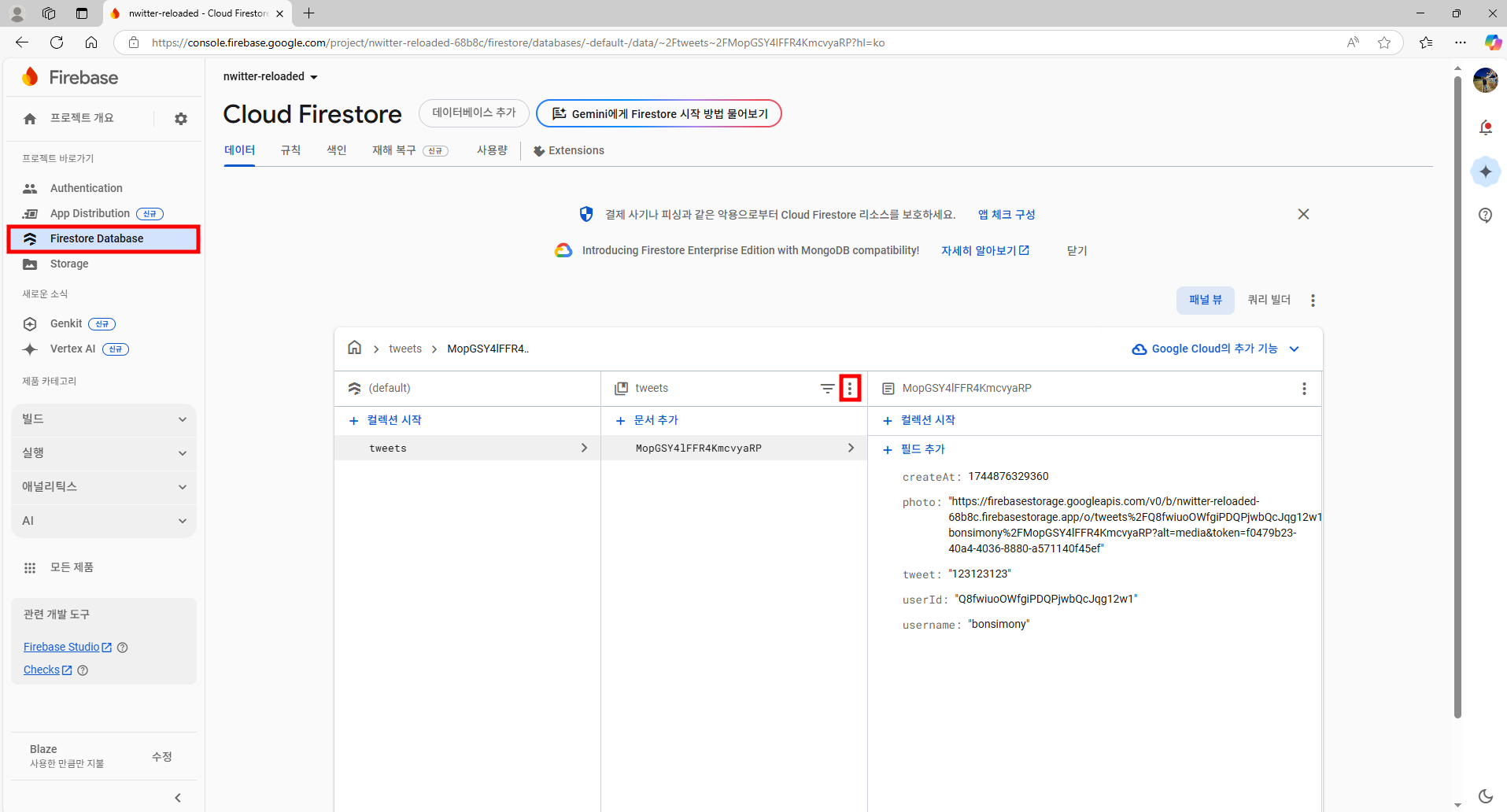Open Checks link
Viewport: 1507px width, 812px height.
coord(47,670)
